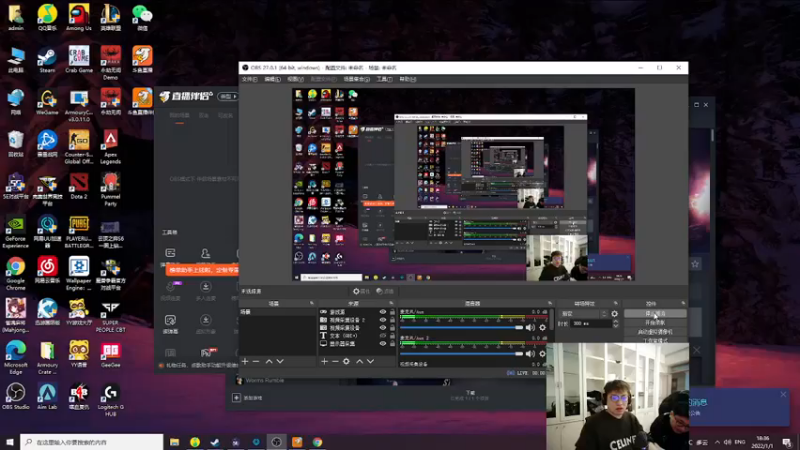Open the Among Us desktop shortcut
Viewport: 800px width, 450px height.
point(79,18)
